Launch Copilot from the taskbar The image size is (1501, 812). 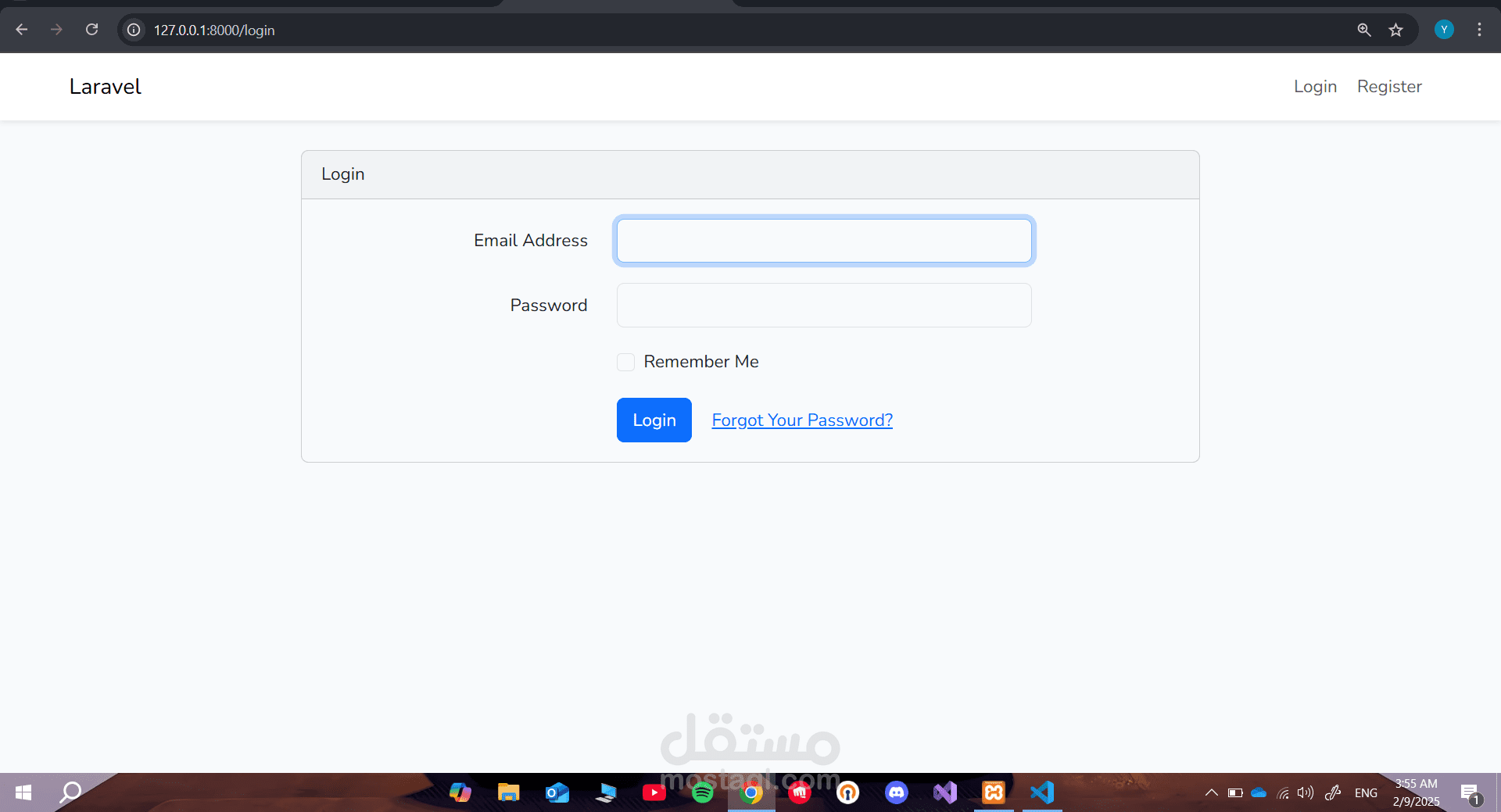(460, 792)
